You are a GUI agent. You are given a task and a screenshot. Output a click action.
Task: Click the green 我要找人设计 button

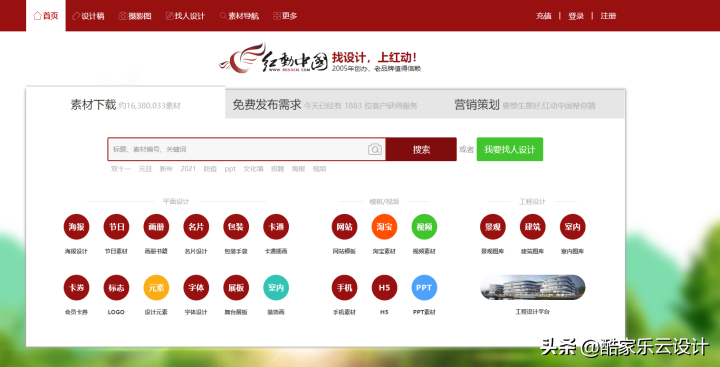point(510,149)
